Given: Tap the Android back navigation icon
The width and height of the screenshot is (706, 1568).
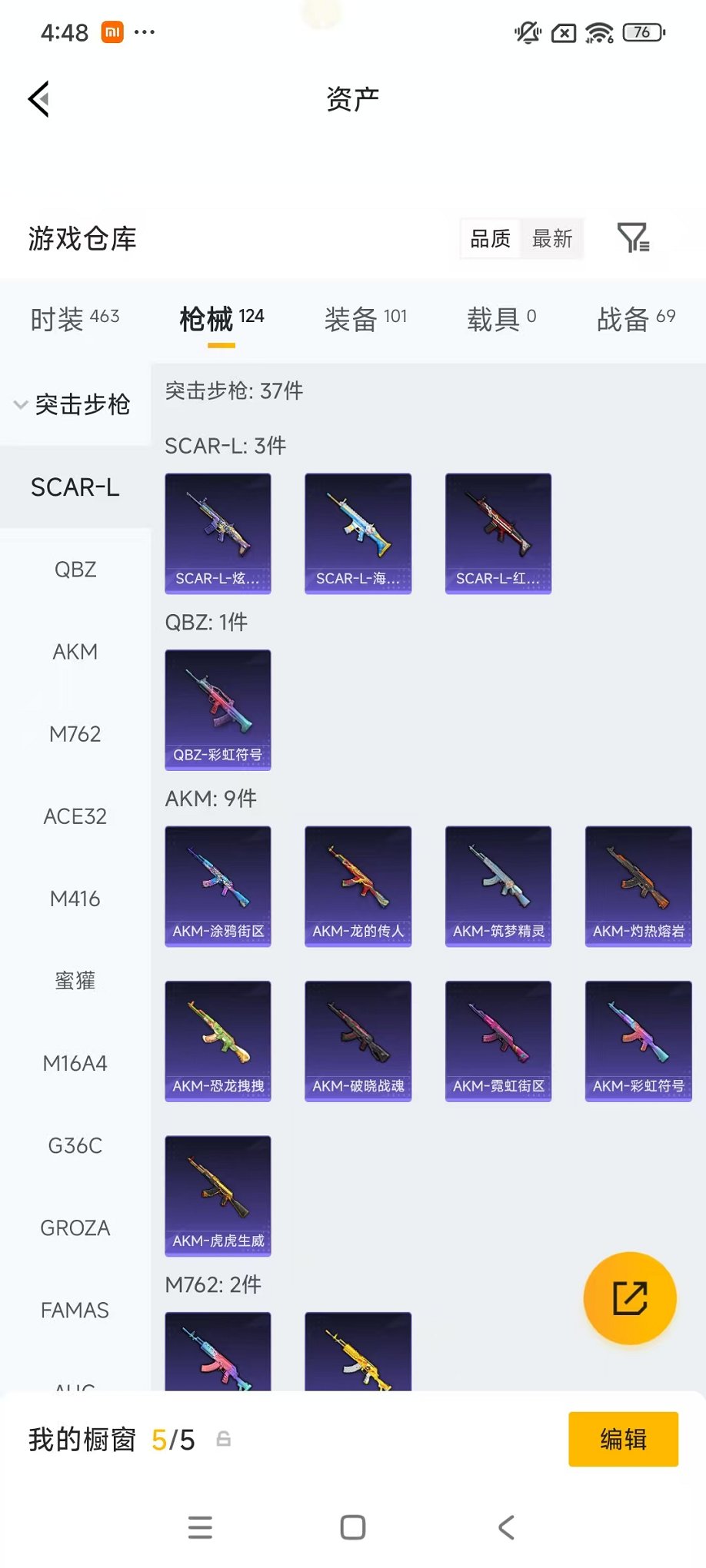Looking at the screenshot, I should click(x=506, y=1527).
